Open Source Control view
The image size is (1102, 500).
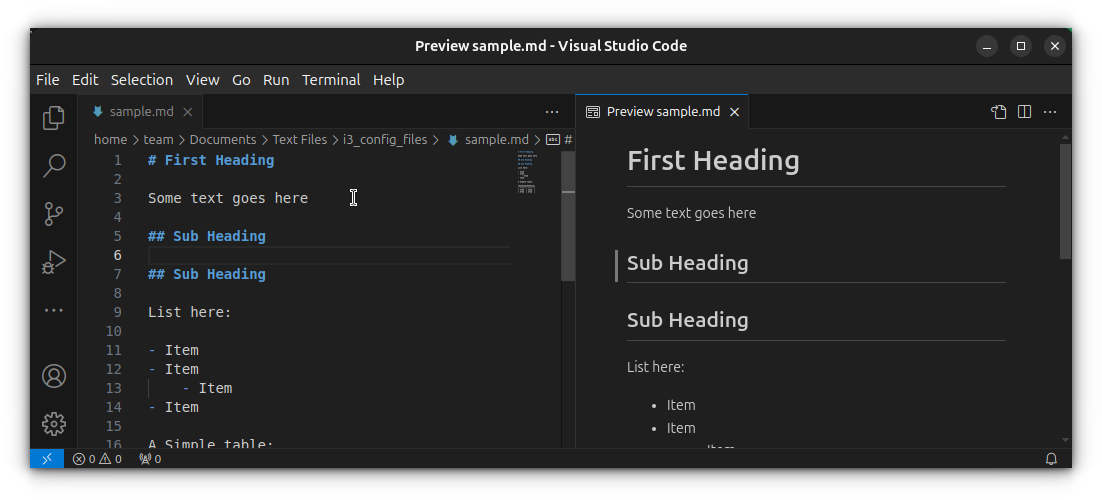click(x=54, y=213)
